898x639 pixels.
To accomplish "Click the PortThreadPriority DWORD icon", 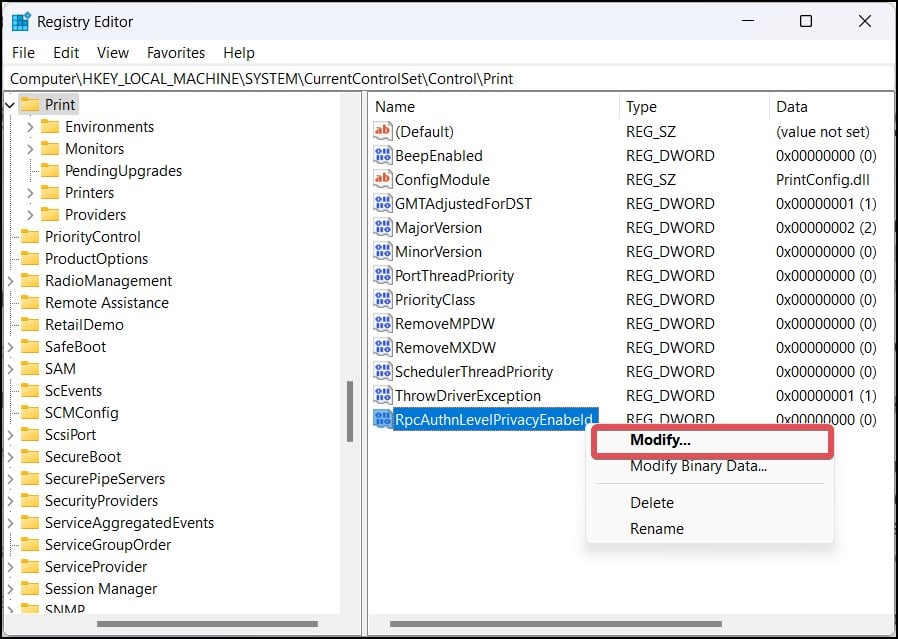I will tap(382, 275).
